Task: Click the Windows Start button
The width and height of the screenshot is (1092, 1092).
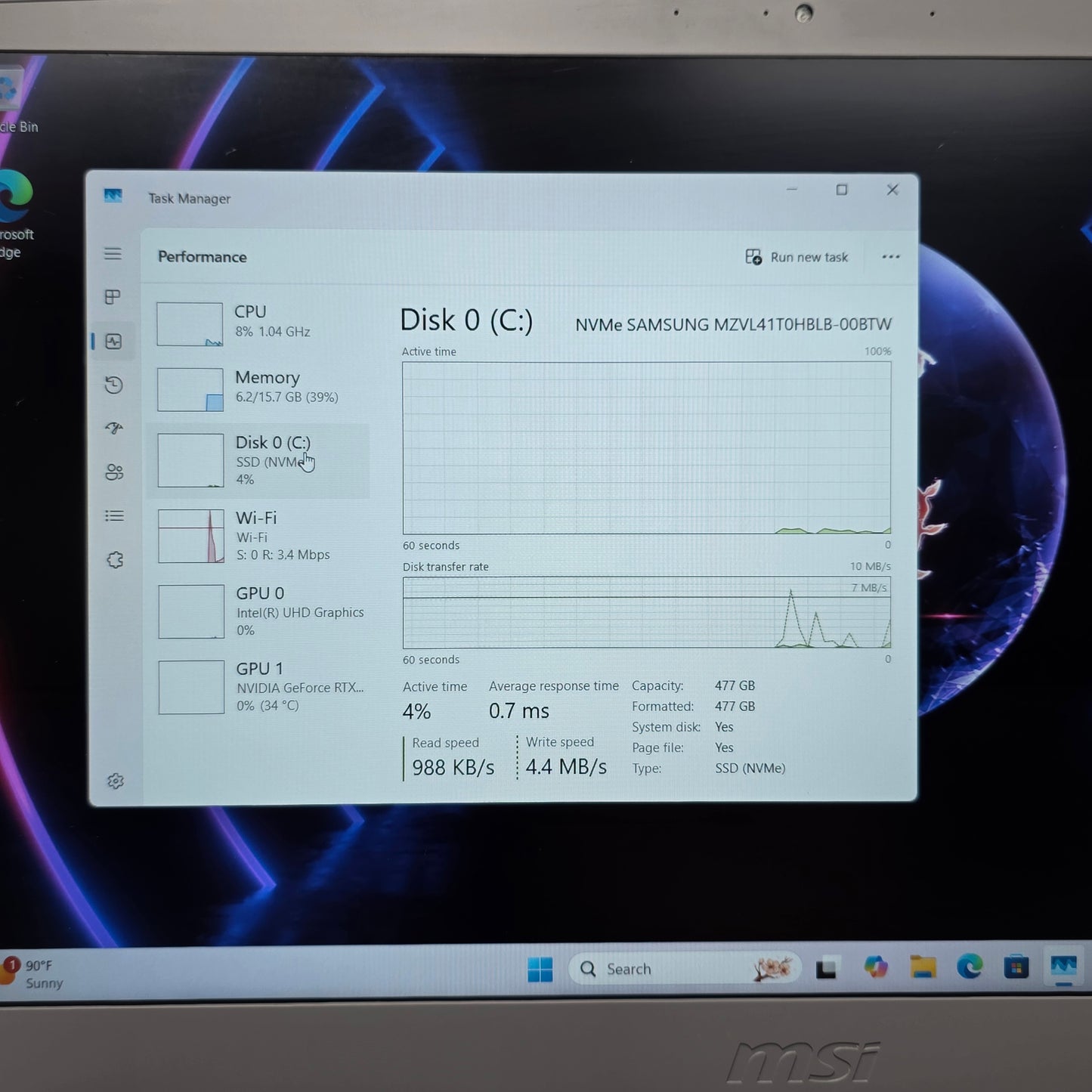Action: (540, 968)
